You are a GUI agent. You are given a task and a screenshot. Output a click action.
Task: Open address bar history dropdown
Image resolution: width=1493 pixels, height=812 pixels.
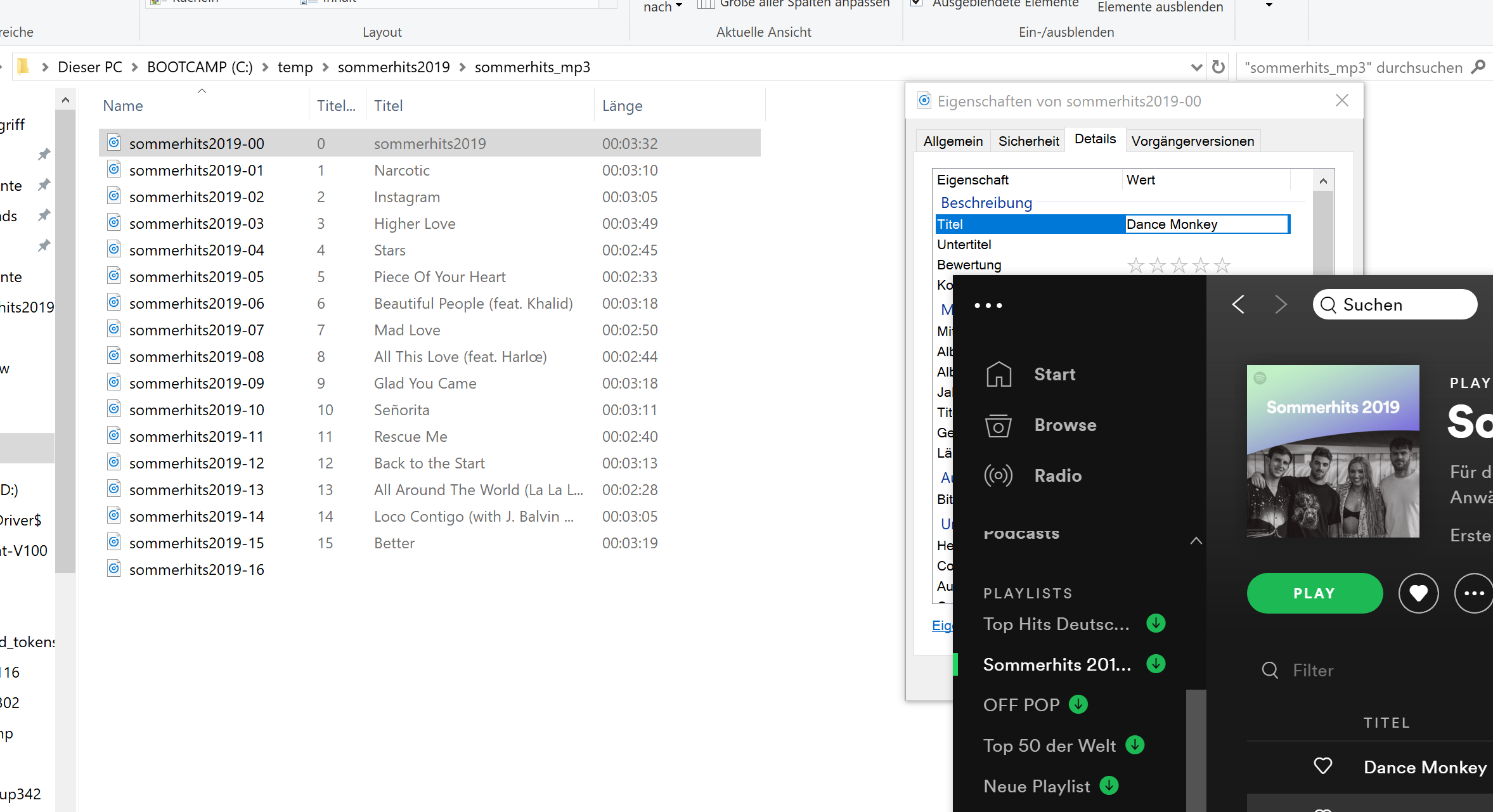pos(1196,67)
